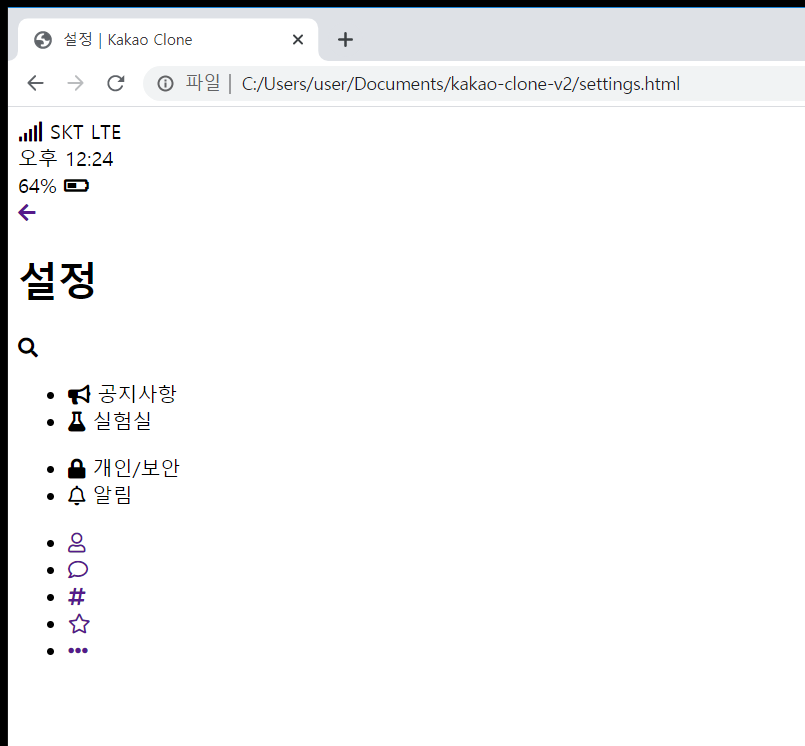Click the flask icon beside 실험실

click(76, 422)
